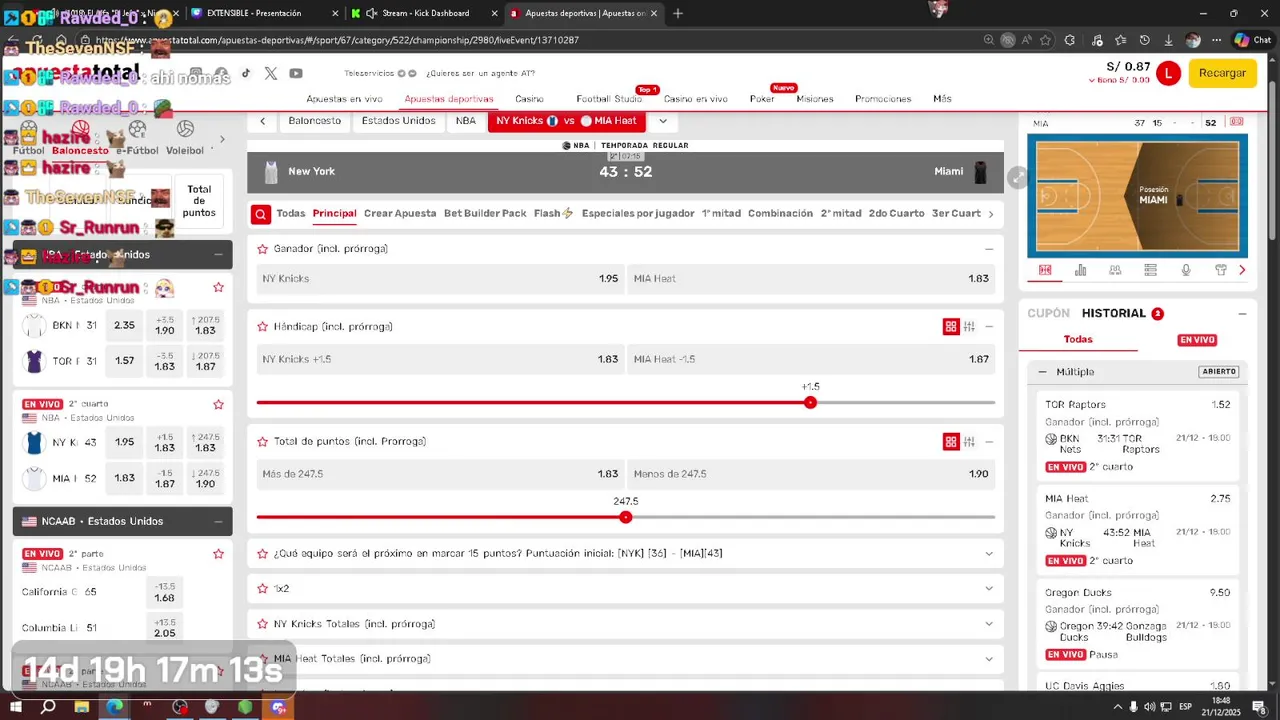
Task: Expand the MIA Heat Totales market
Action: (x=989, y=659)
